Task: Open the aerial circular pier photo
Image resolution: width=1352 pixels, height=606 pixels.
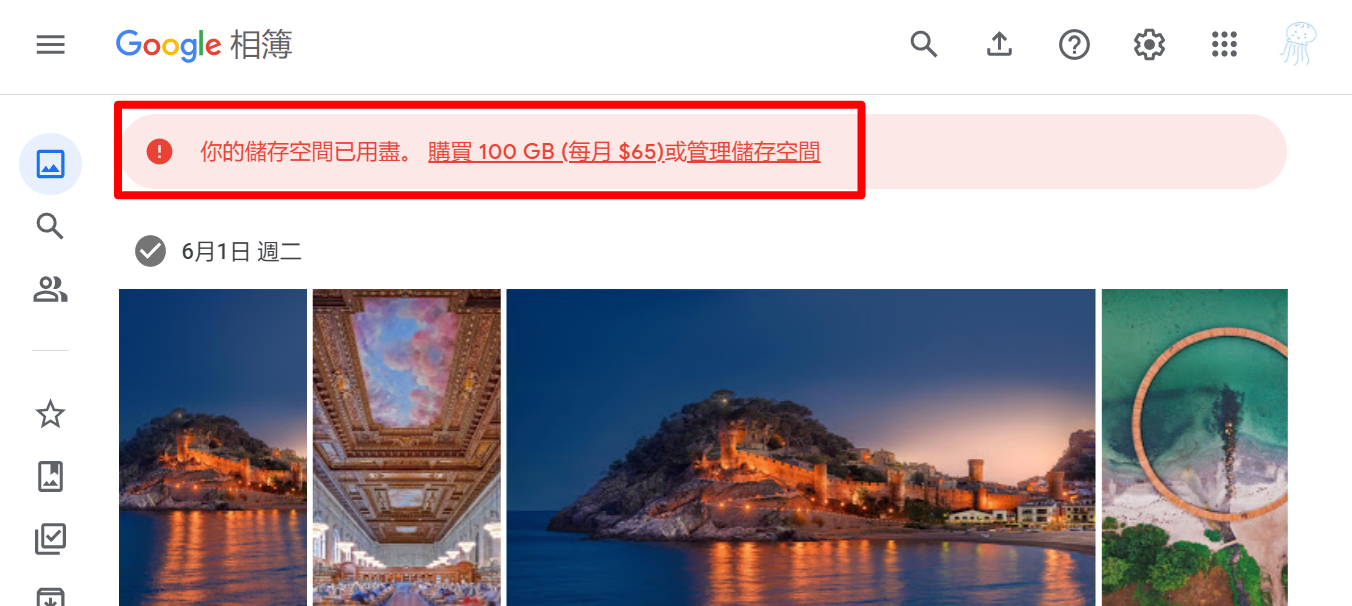Action: click(x=1195, y=447)
